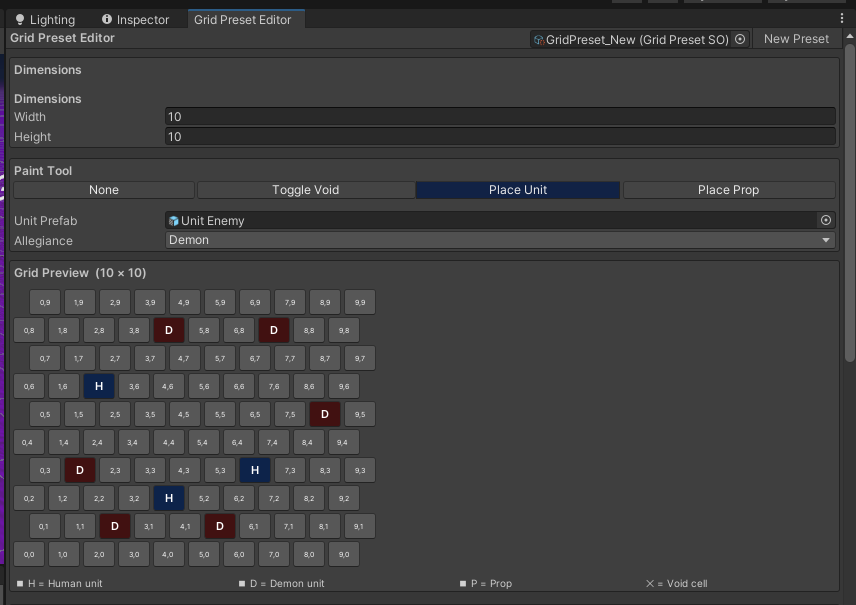
Task: Switch to the Lighting tab
Action: [45, 20]
